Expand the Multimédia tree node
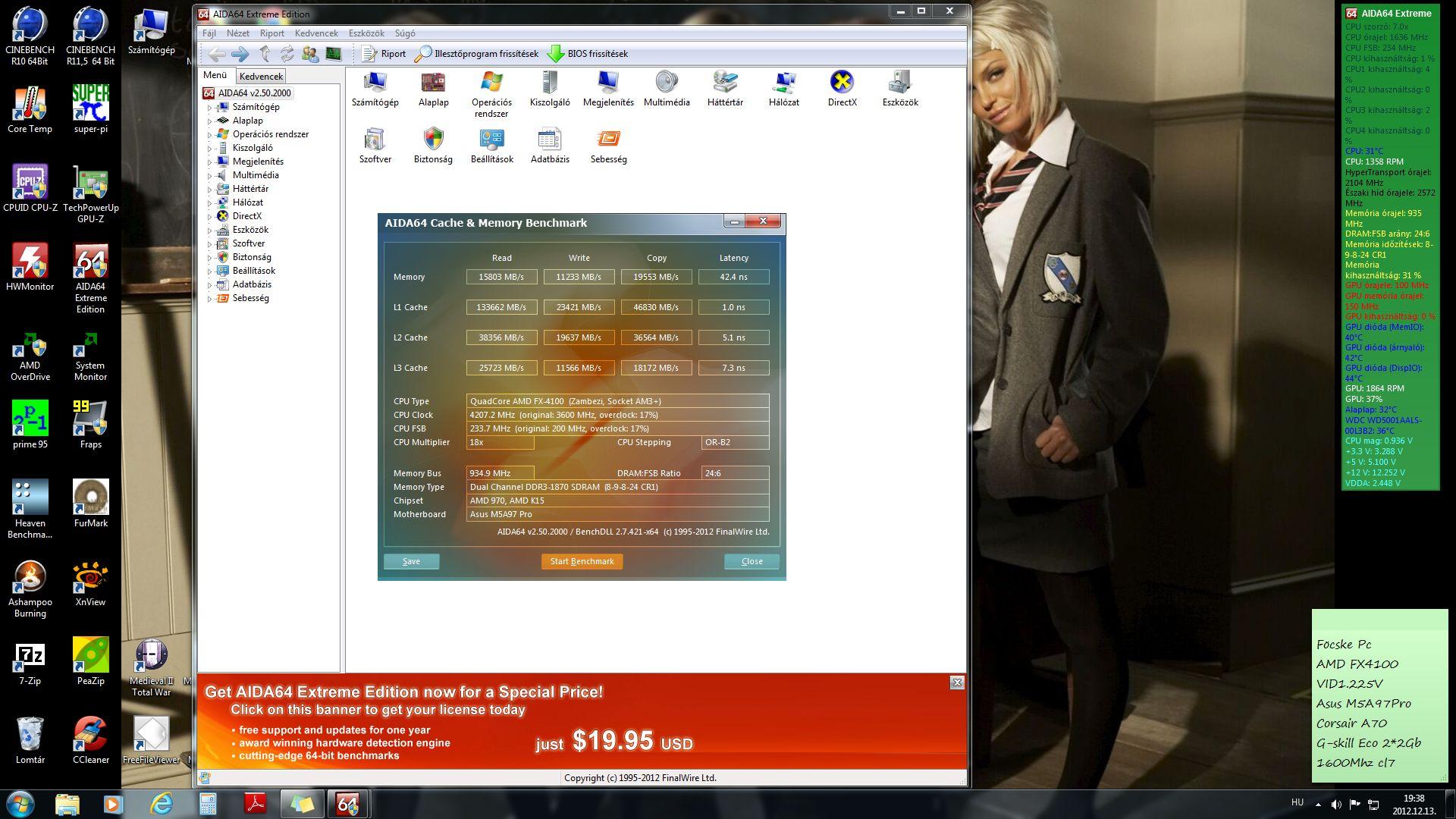 pos(210,176)
